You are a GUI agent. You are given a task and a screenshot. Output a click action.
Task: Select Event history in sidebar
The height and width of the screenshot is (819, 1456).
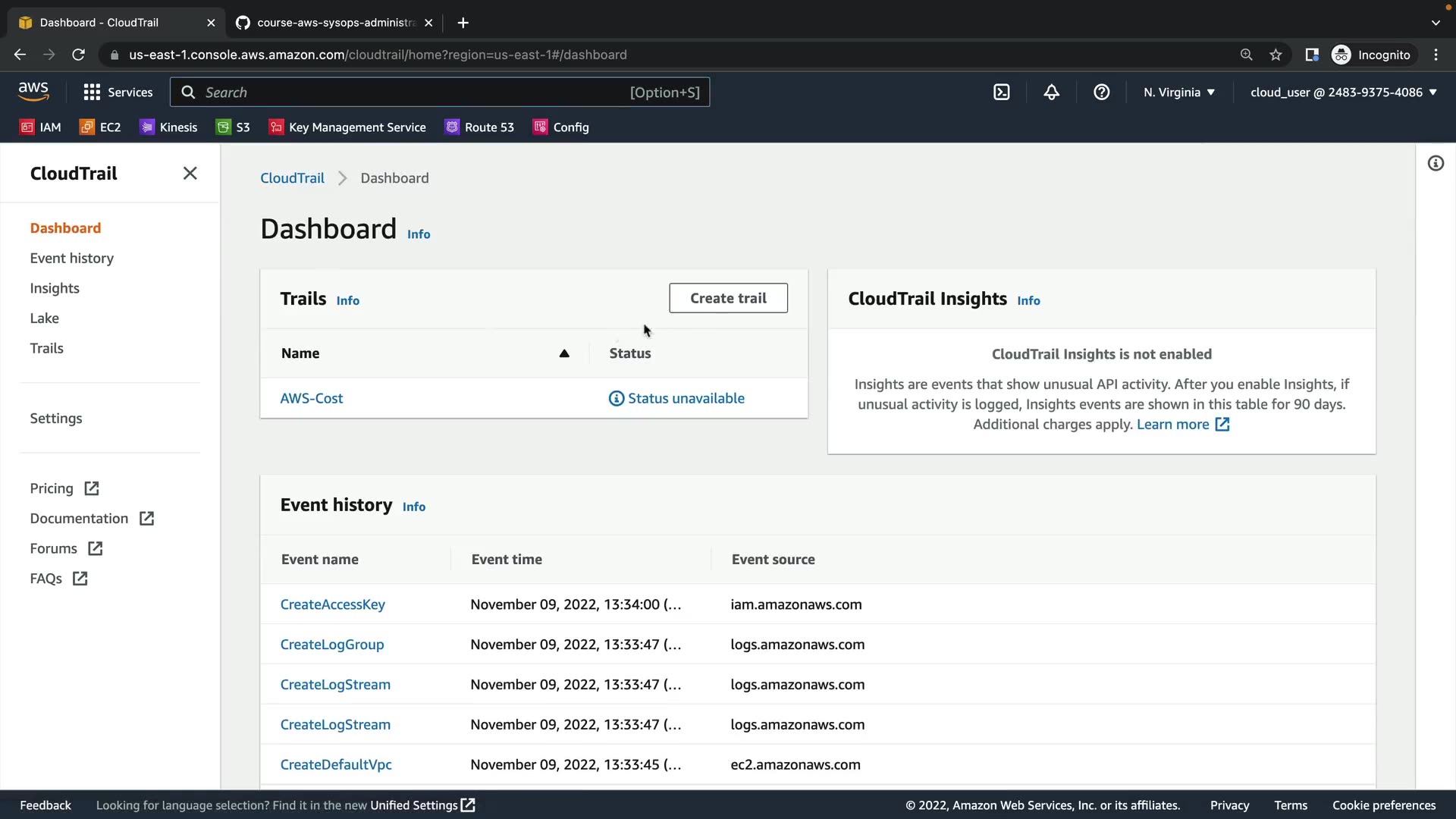(x=72, y=259)
